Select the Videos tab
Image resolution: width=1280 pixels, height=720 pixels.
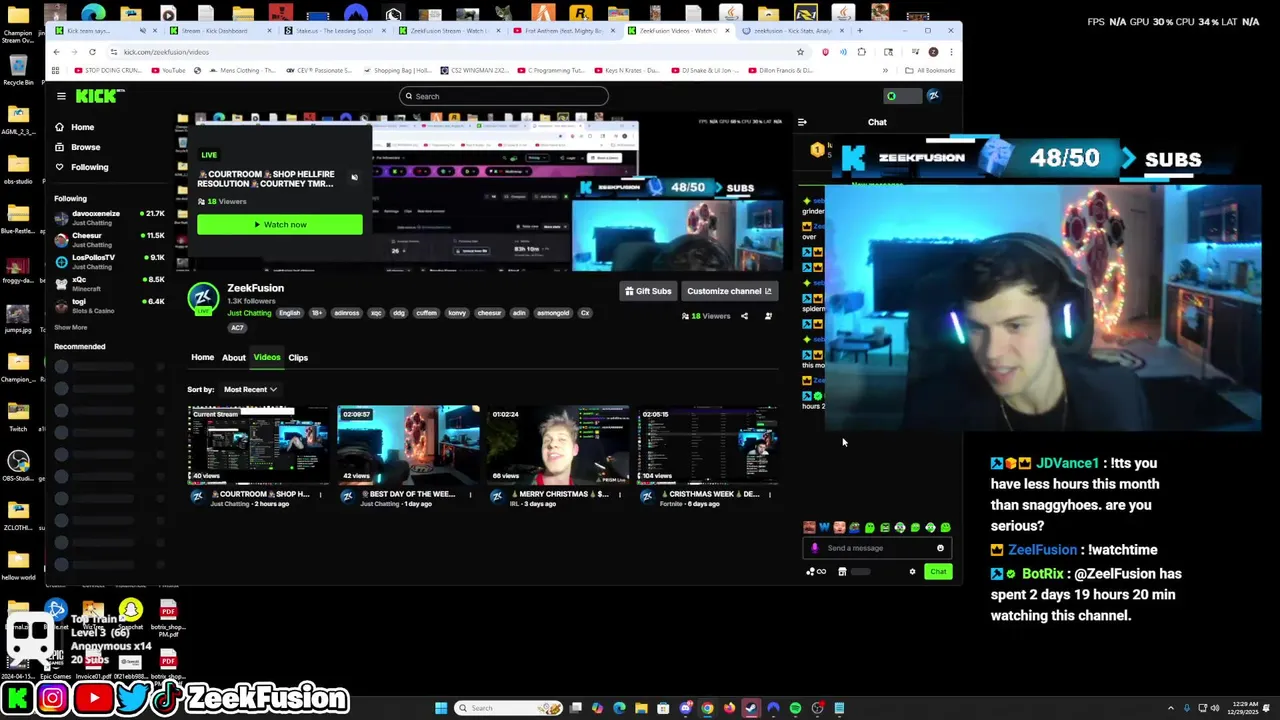pyautogui.click(x=266, y=357)
